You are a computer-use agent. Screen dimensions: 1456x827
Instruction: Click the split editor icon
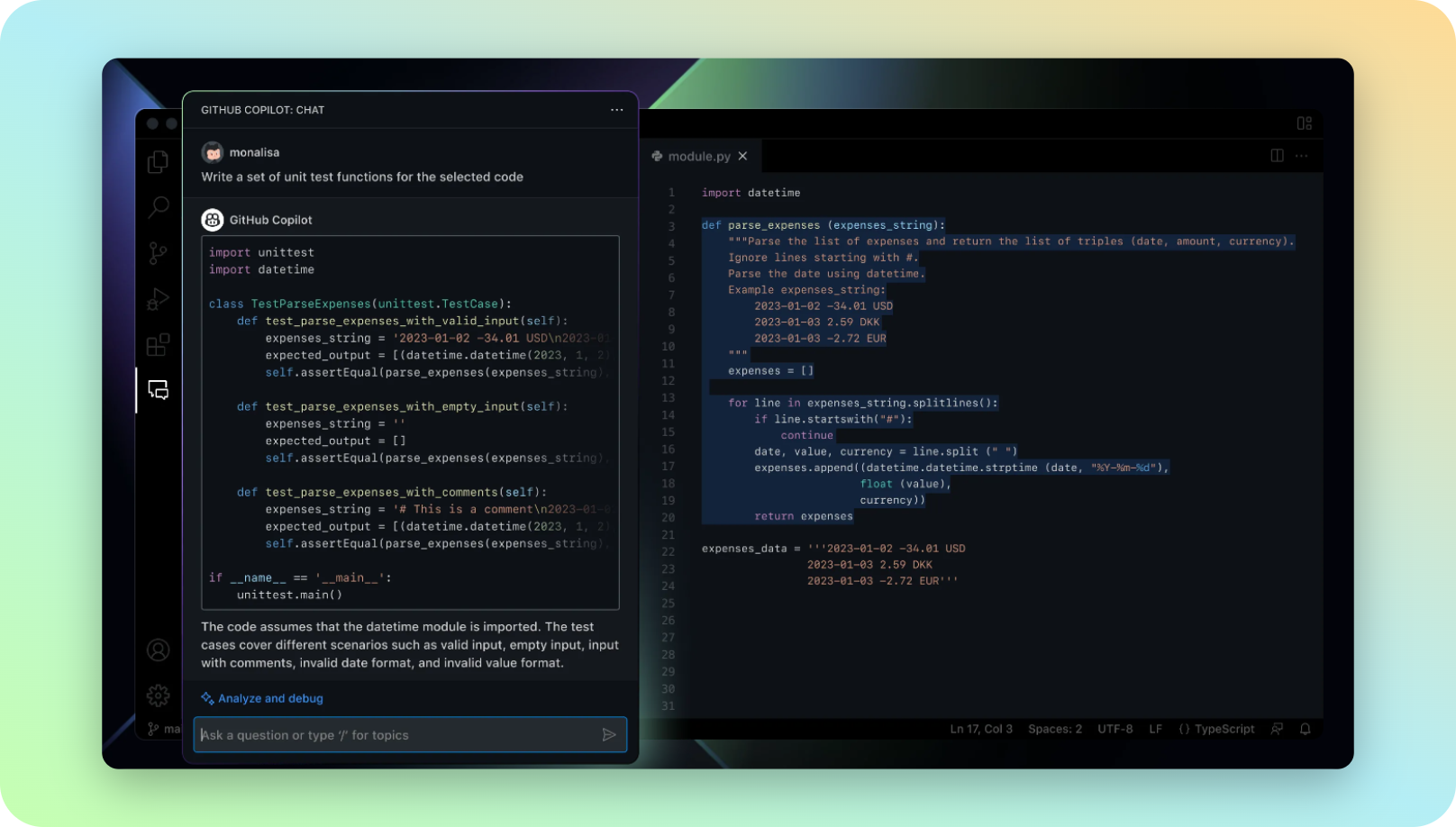point(1277,156)
